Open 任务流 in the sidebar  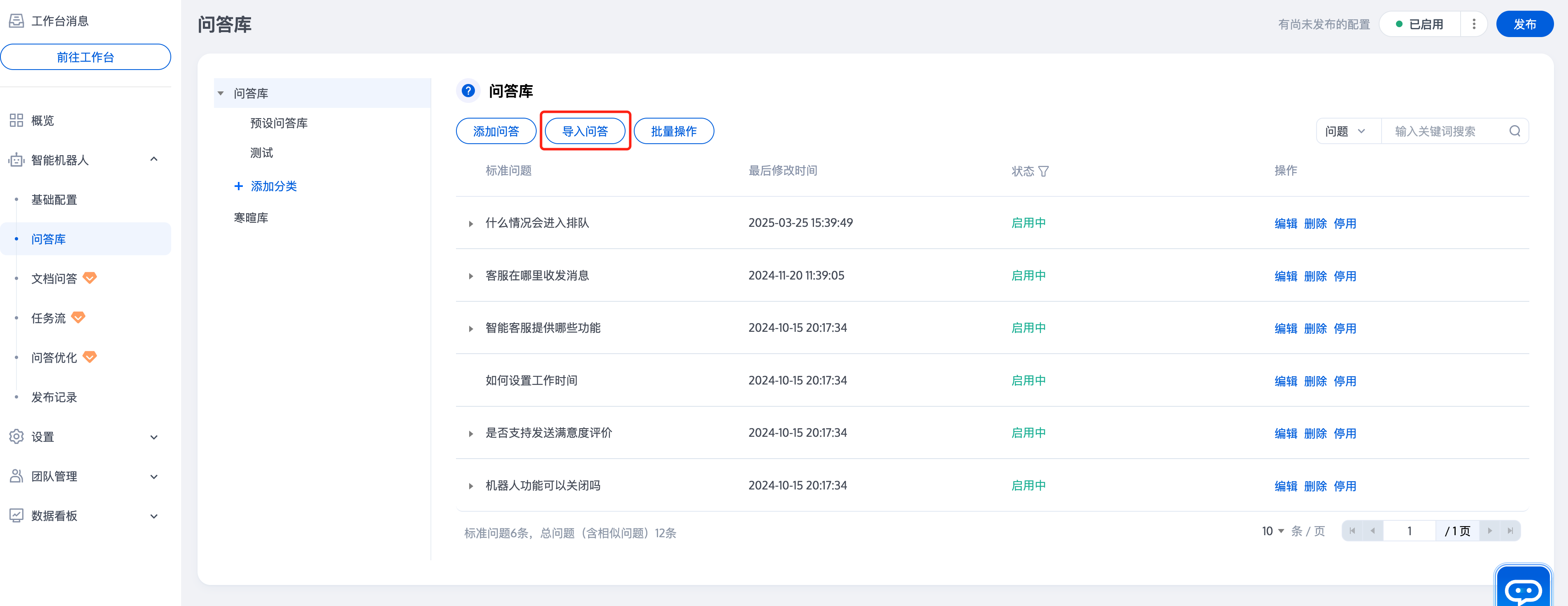[x=49, y=318]
